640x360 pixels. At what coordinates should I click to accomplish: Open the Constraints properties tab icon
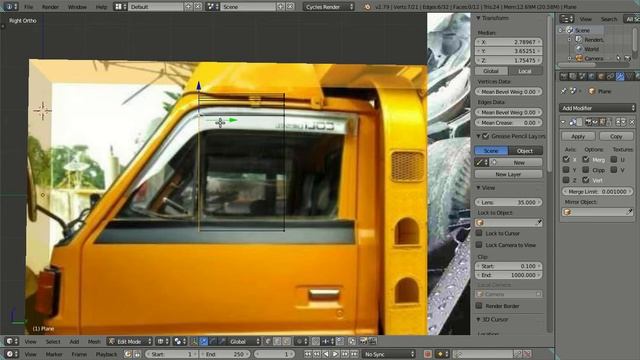[x=611, y=76]
